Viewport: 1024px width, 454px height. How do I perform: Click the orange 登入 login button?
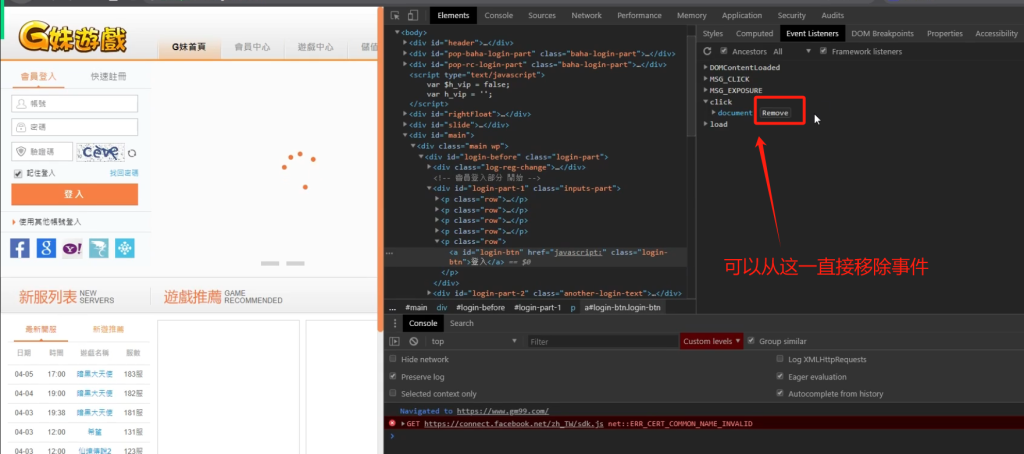click(x=74, y=194)
